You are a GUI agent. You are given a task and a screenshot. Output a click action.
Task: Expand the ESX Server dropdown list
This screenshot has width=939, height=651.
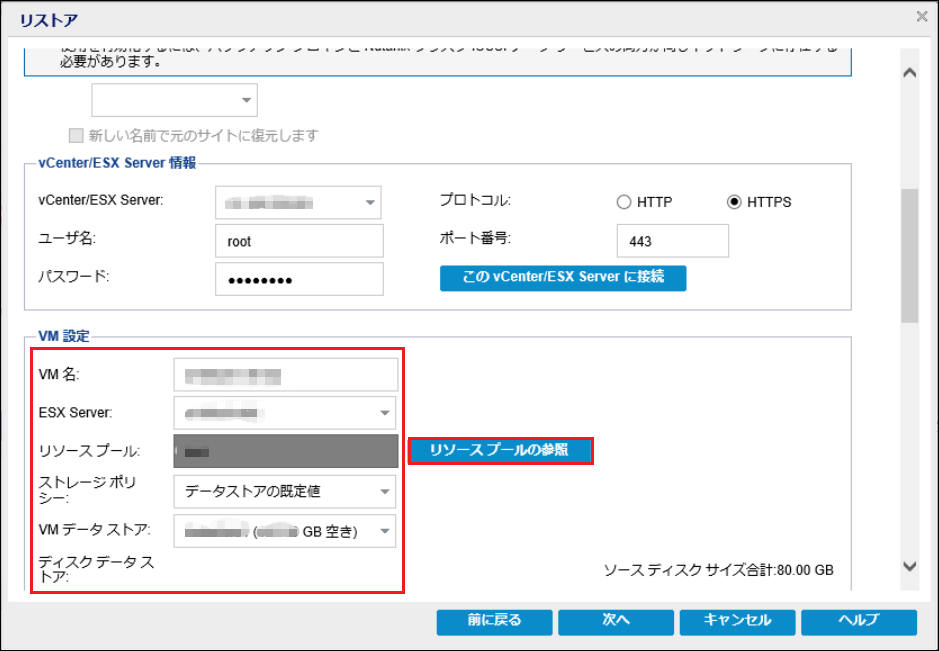point(384,412)
